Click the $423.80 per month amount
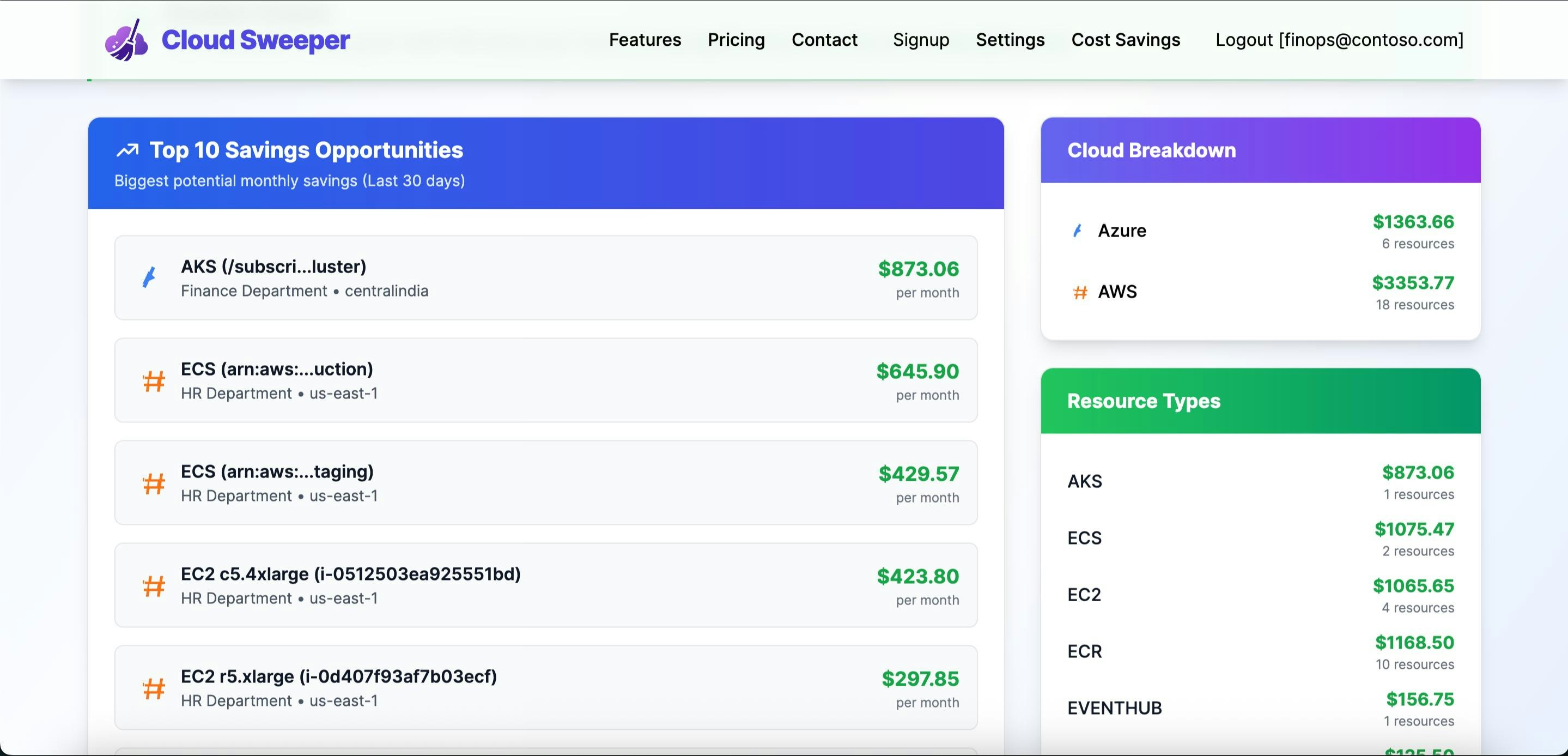The image size is (1568, 756). click(x=918, y=576)
